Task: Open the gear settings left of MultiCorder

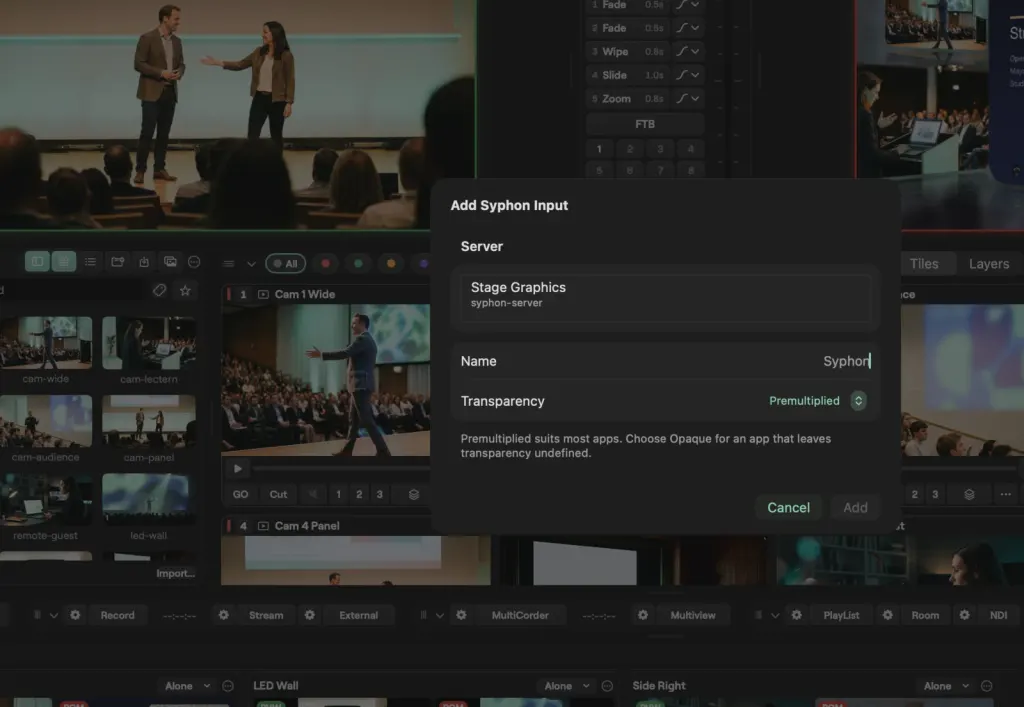Action: tap(461, 615)
